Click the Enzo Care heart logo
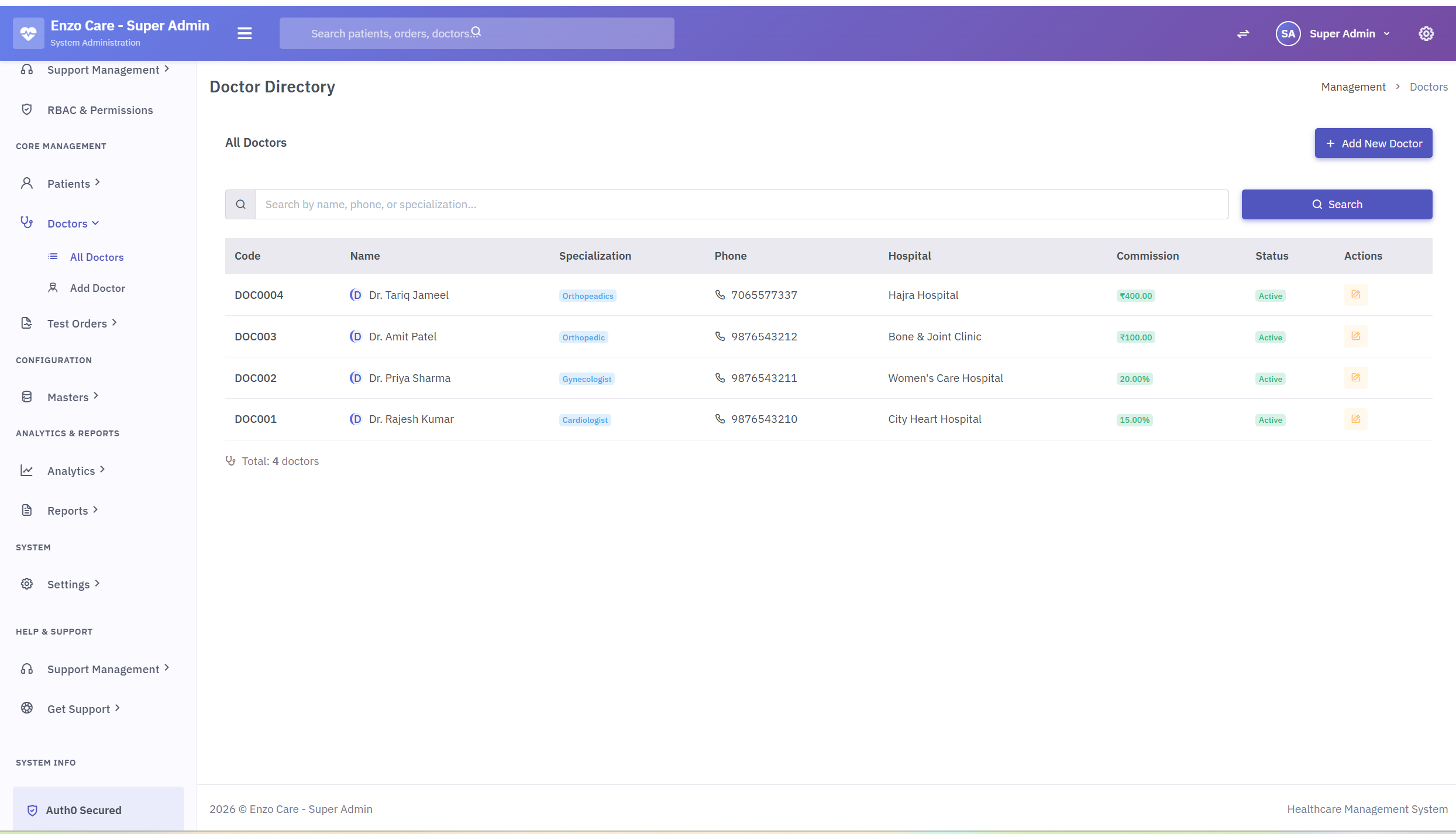This screenshot has width=1456, height=834. (x=28, y=33)
